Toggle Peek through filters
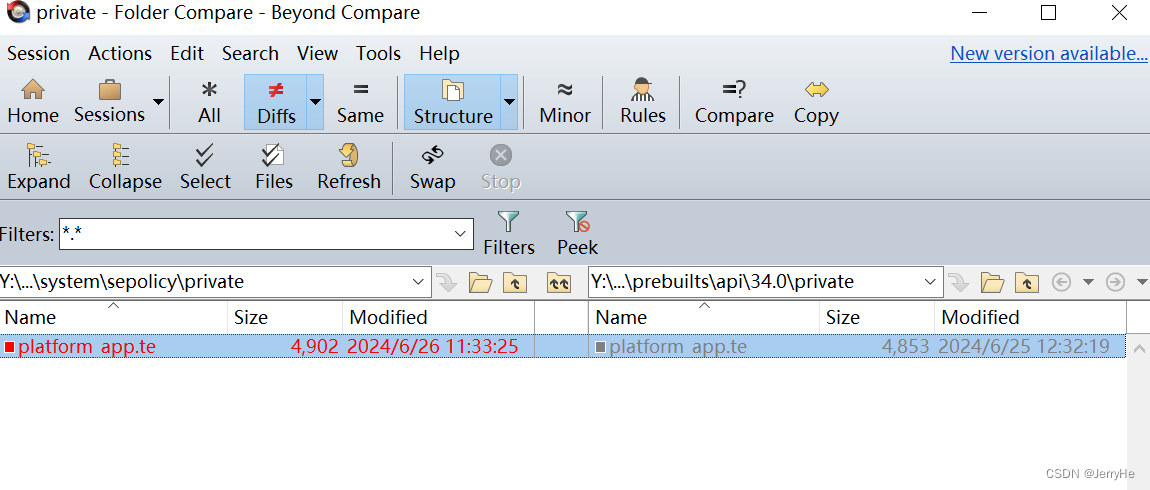1150x490 pixels. pos(577,233)
